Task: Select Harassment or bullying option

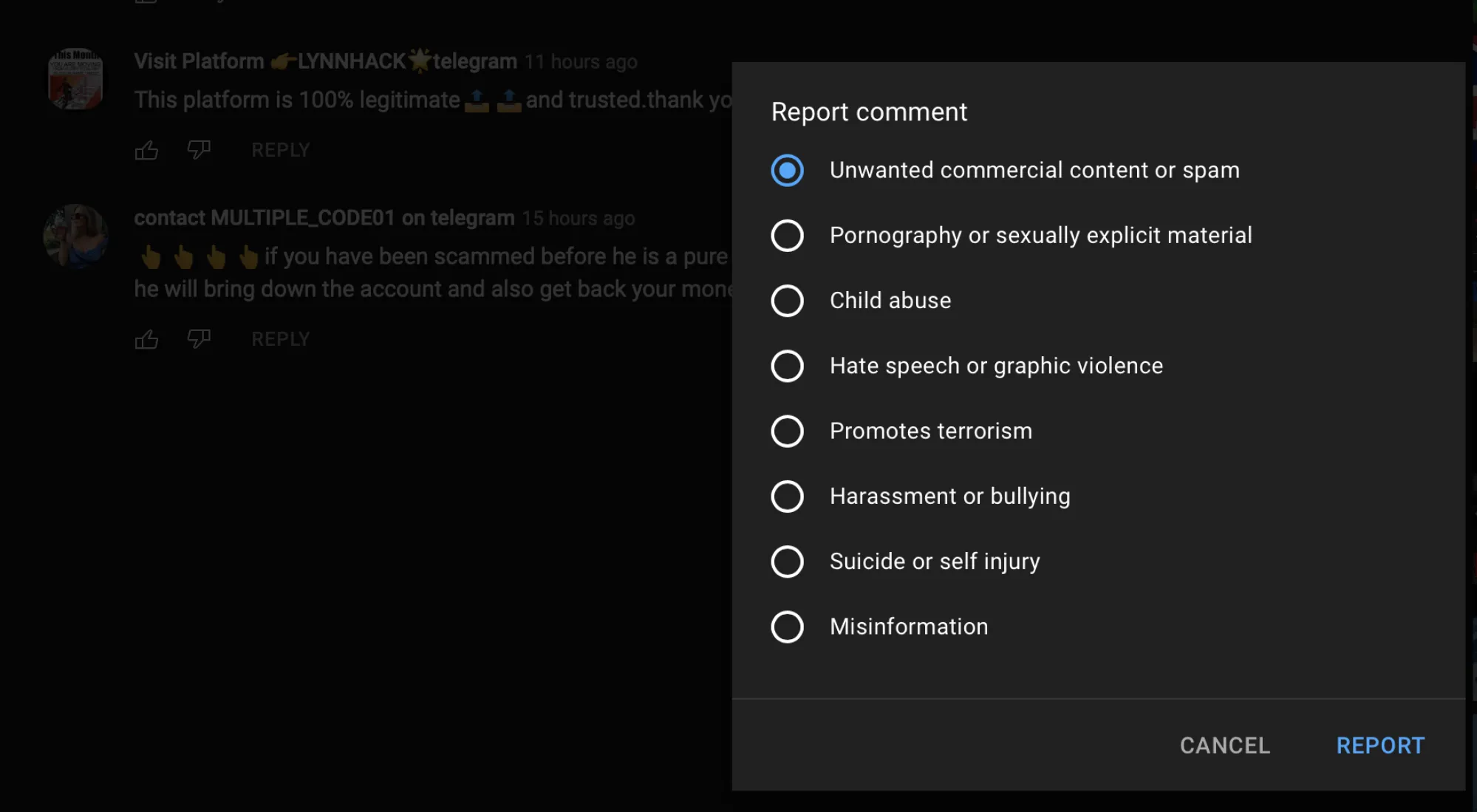Action: coord(787,496)
